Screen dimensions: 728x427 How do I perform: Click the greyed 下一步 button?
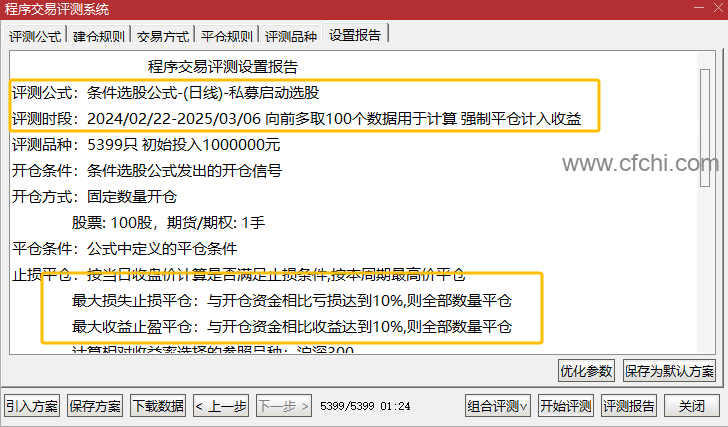pos(284,406)
